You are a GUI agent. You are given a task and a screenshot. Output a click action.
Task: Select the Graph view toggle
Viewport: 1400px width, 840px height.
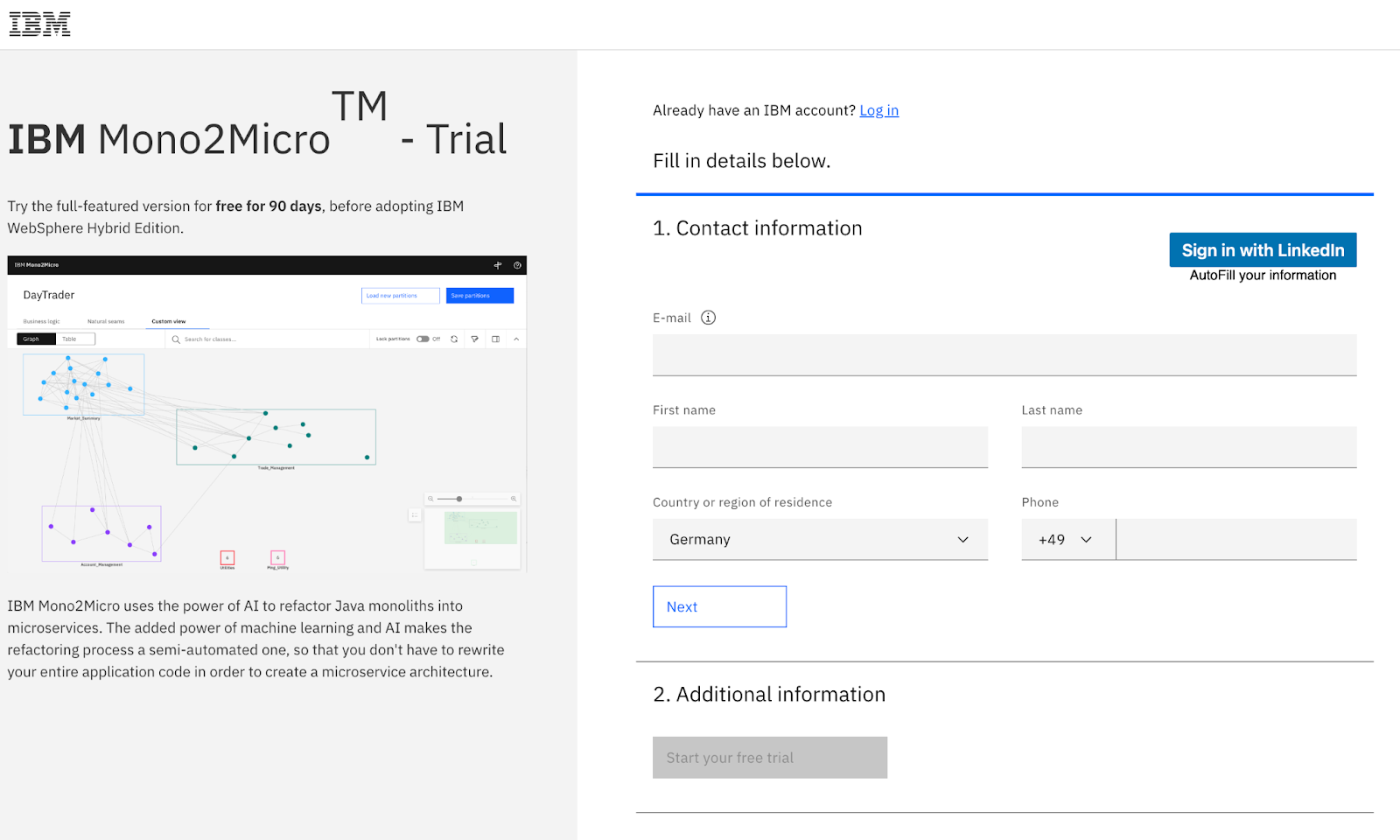pos(32,339)
